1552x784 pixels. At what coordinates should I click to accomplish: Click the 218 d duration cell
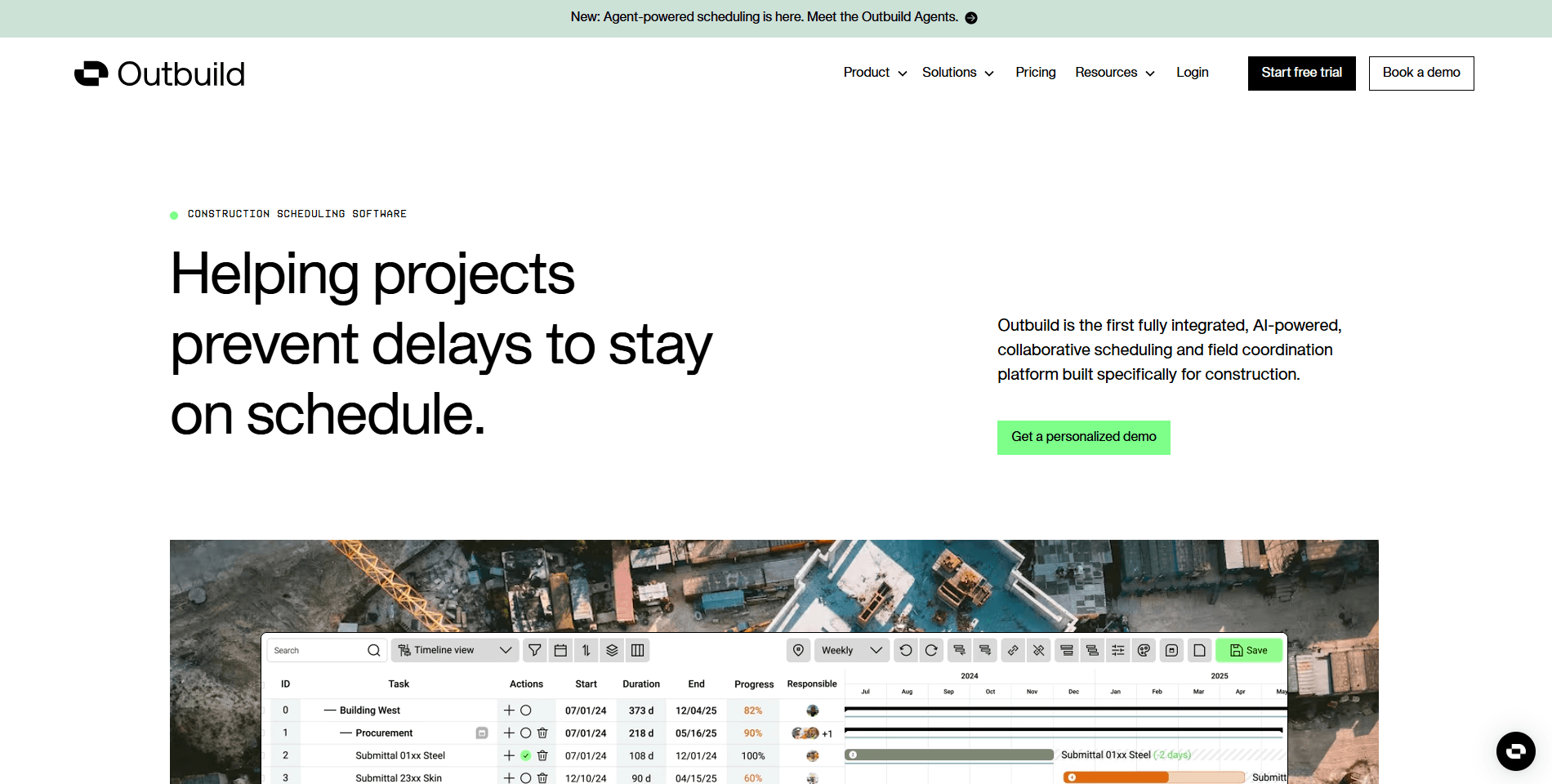click(x=641, y=733)
